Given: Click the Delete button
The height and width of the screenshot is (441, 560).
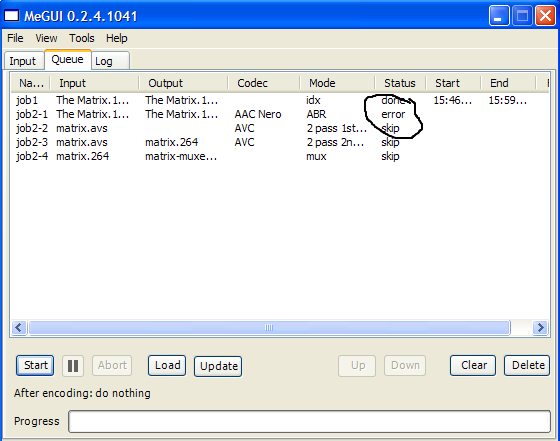Looking at the screenshot, I should click(527, 365).
